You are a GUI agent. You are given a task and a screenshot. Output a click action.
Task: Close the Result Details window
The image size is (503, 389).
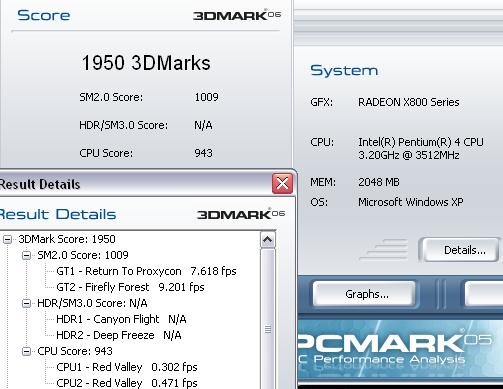click(x=282, y=184)
